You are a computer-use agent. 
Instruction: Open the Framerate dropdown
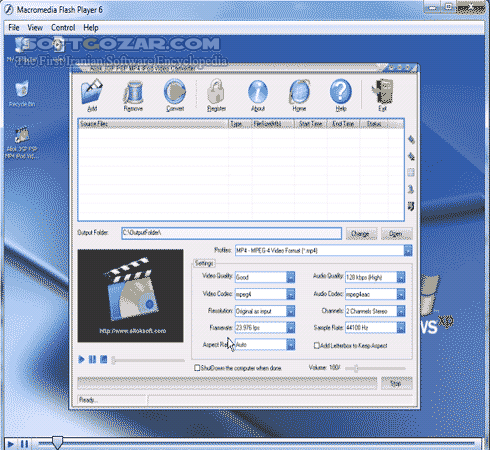point(291,328)
